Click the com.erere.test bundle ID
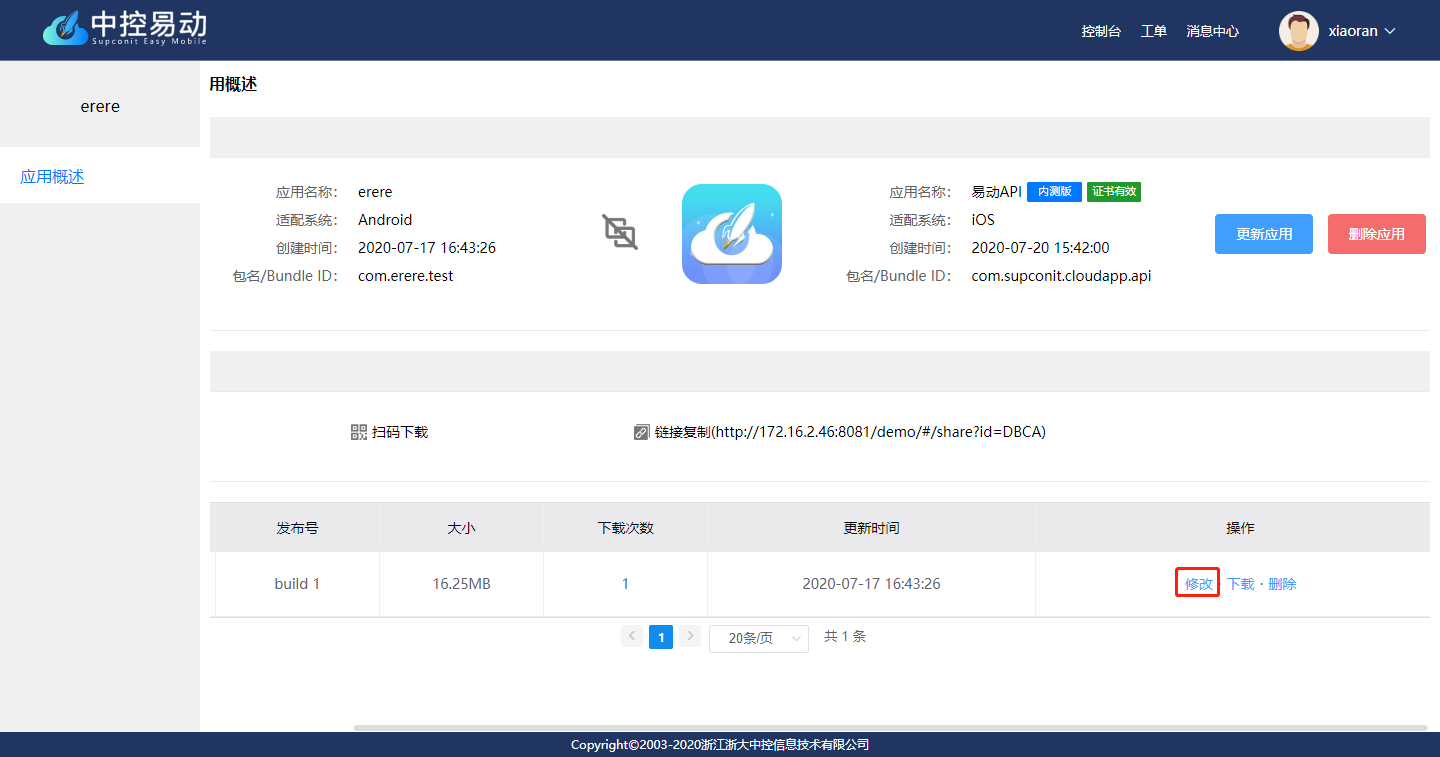 pos(405,276)
